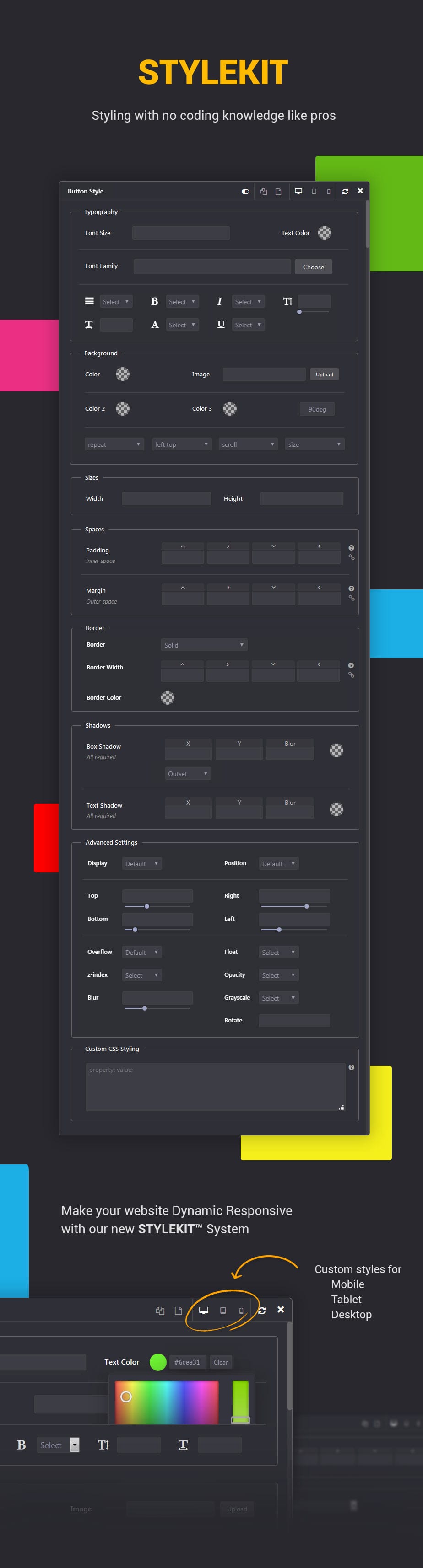423x1568 pixels.
Task: Click the Padding link values icon
Action: coord(351,557)
